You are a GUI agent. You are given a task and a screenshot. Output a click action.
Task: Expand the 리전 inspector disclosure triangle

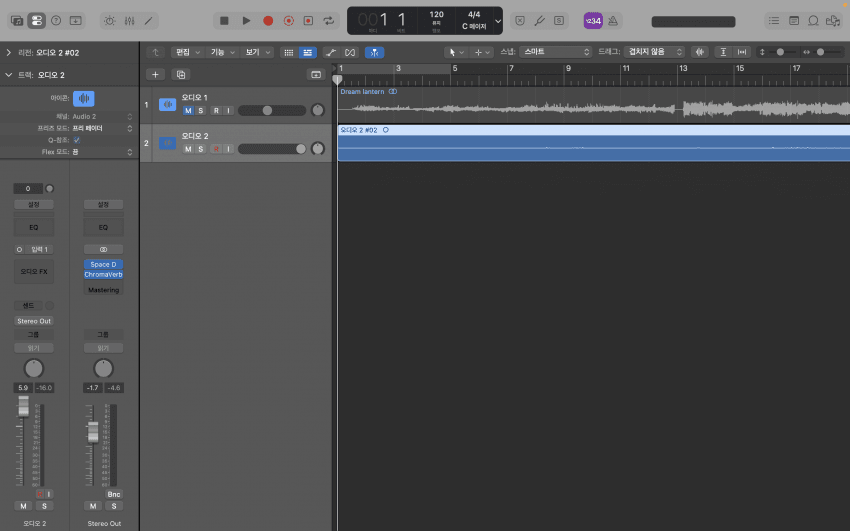point(9,52)
